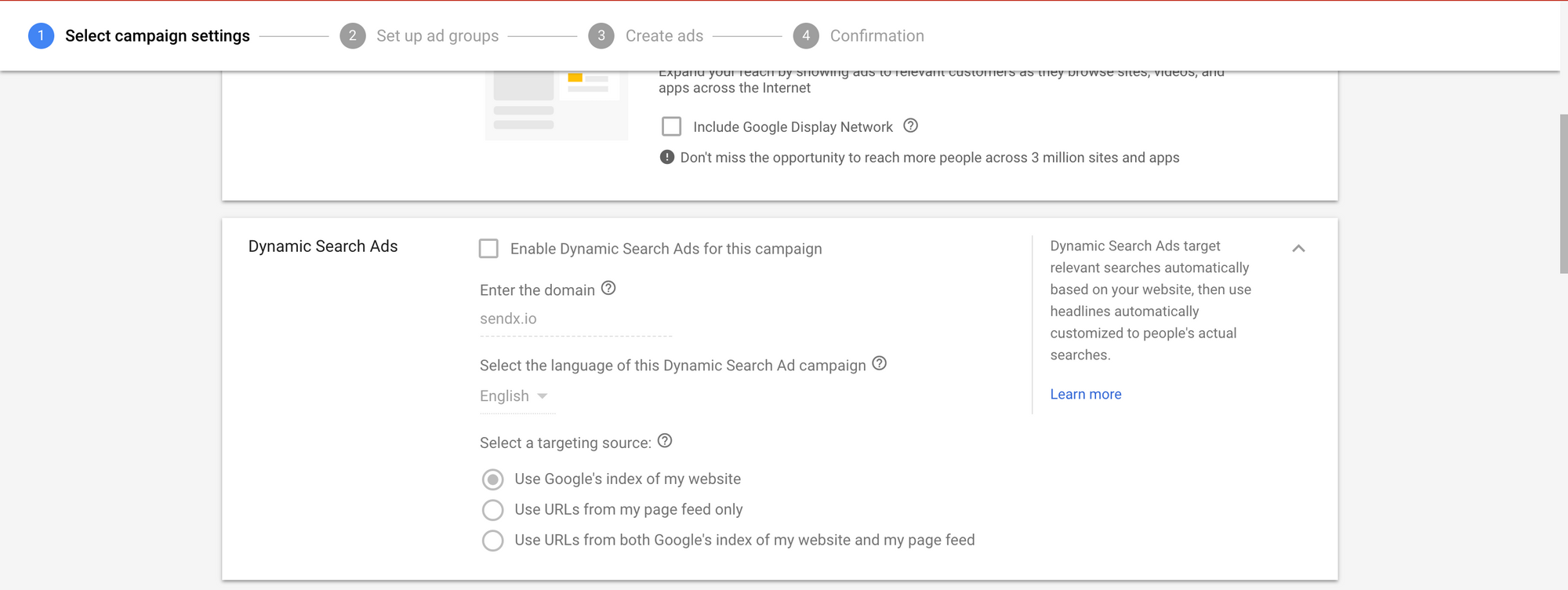Click the help icon beside Select a targeting source

665,441
